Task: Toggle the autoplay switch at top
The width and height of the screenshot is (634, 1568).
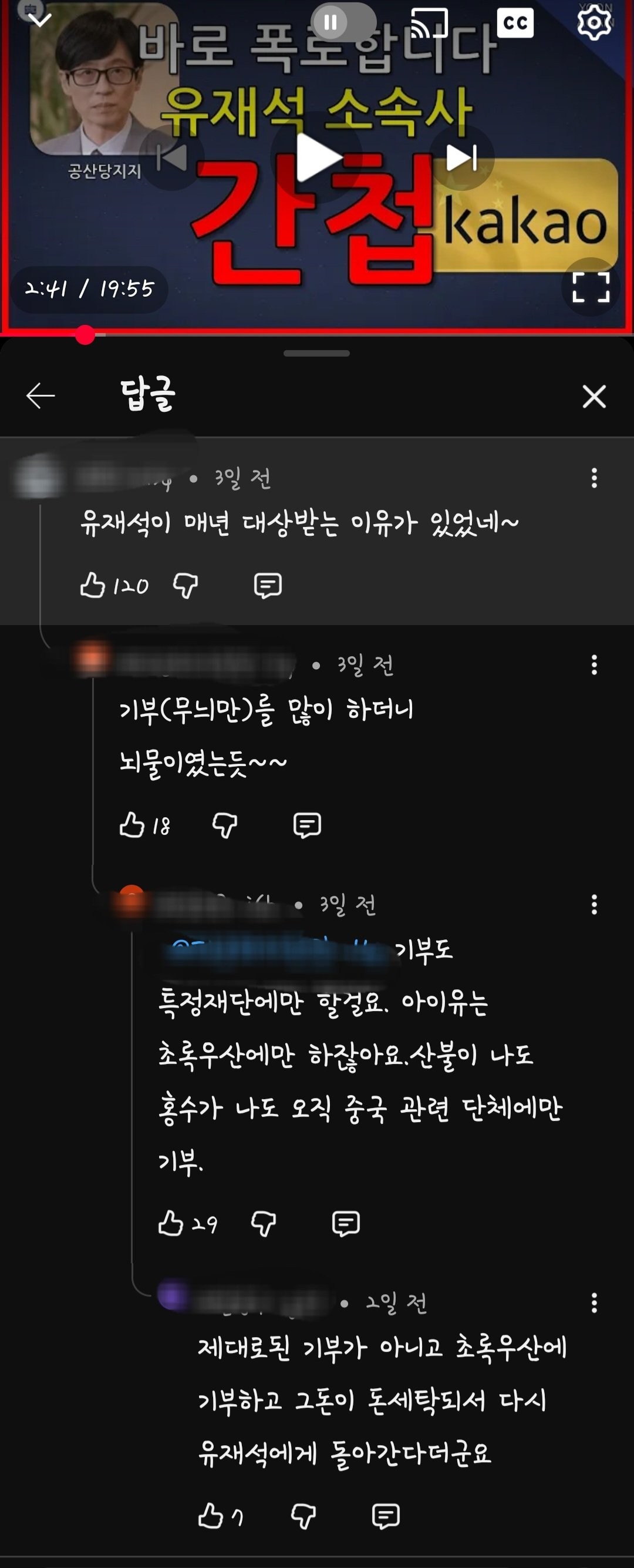Action: [344, 22]
